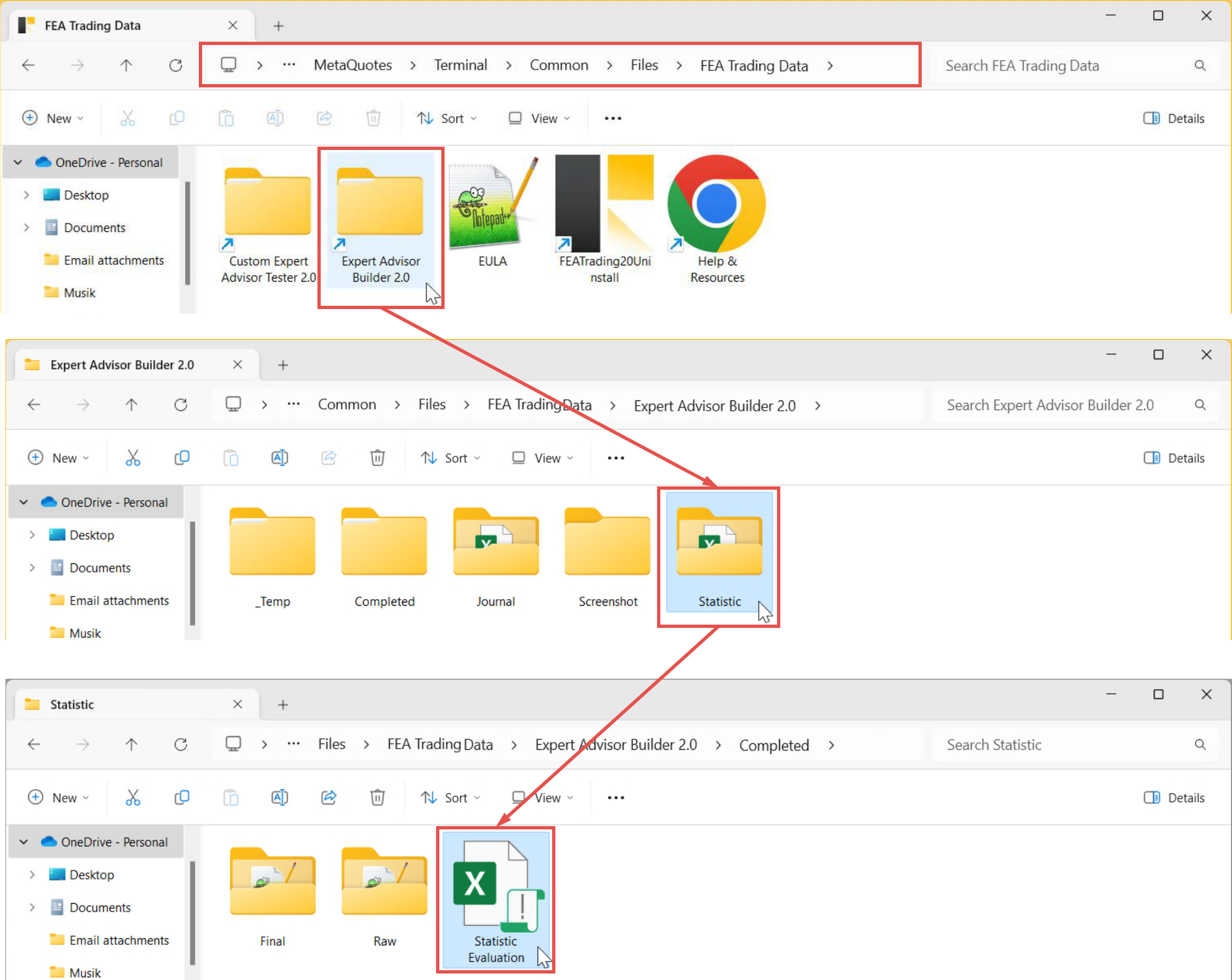Screen dimensions: 1232x980
Task: Refresh the FEA Trading Data window
Action: (x=175, y=65)
